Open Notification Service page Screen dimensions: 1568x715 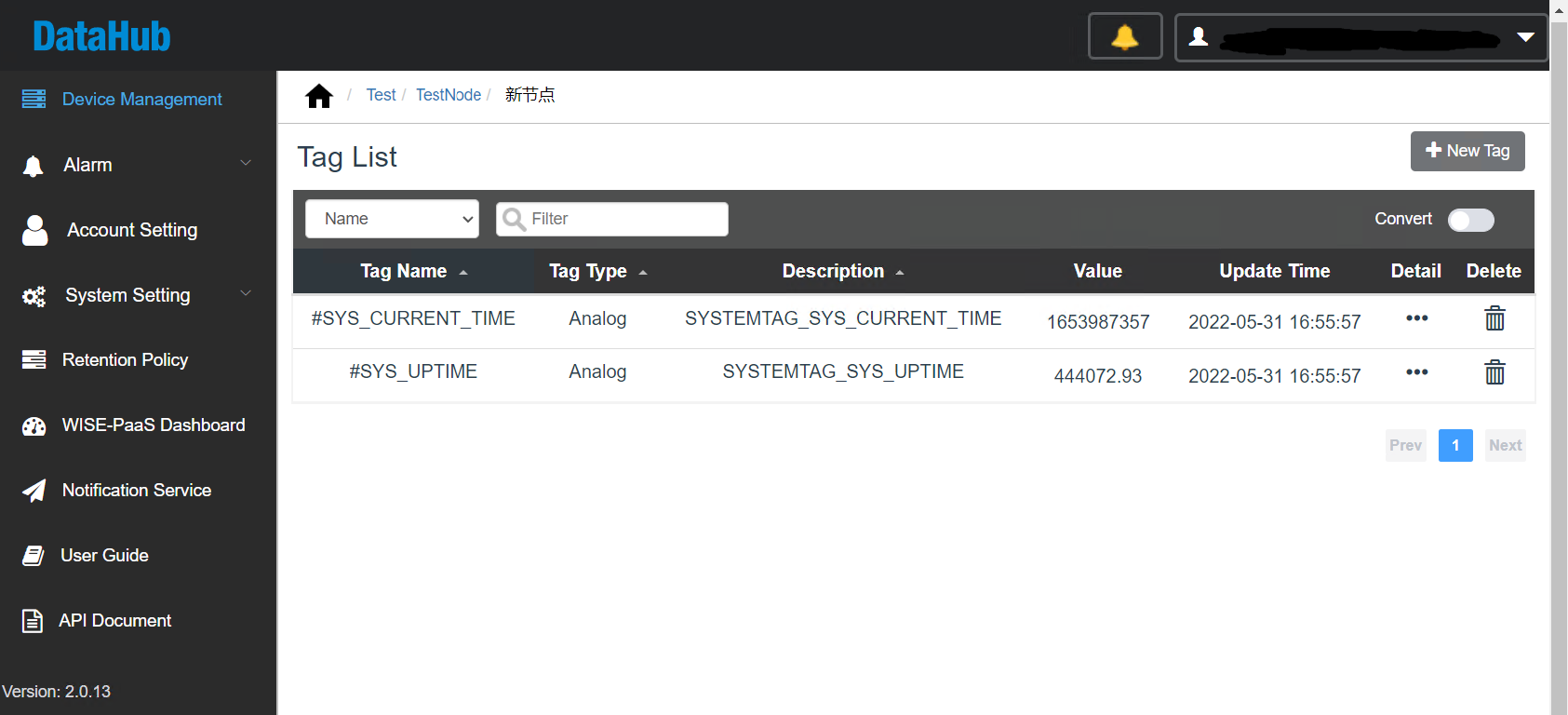point(136,491)
